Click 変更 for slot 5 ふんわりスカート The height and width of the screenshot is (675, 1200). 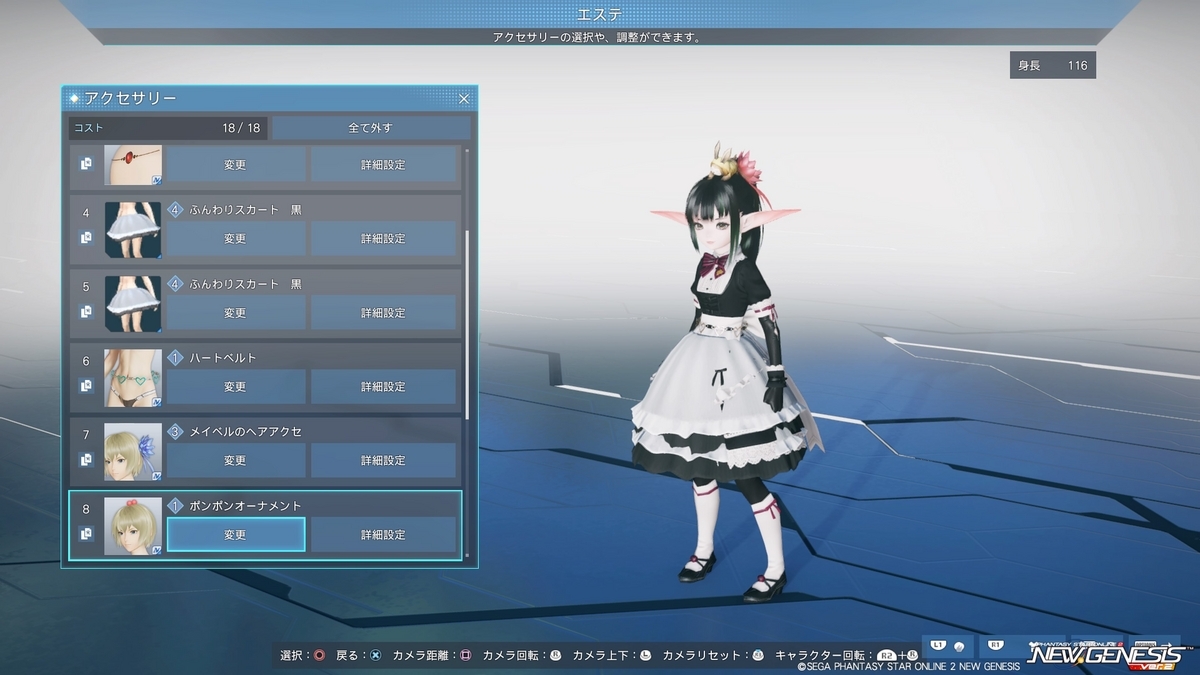(235, 313)
